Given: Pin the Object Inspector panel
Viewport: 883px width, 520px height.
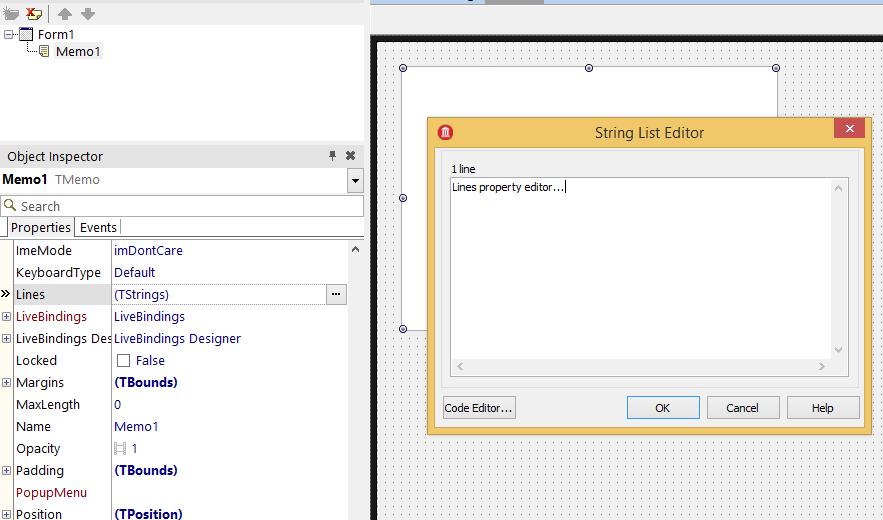Looking at the screenshot, I should click(332, 155).
